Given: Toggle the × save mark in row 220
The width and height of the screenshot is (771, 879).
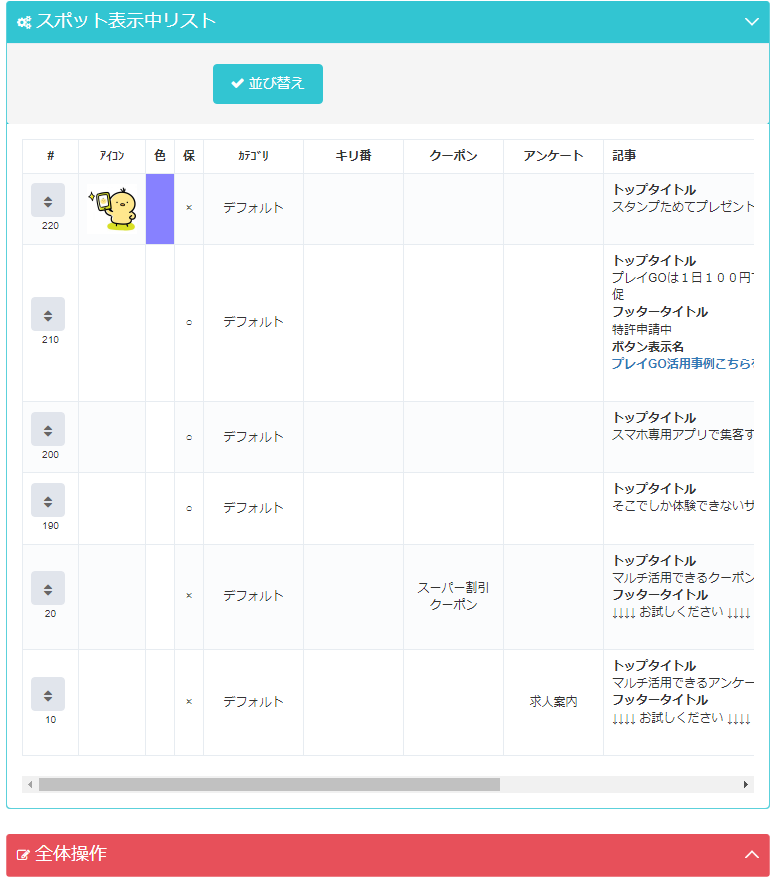Looking at the screenshot, I should 189,208.
